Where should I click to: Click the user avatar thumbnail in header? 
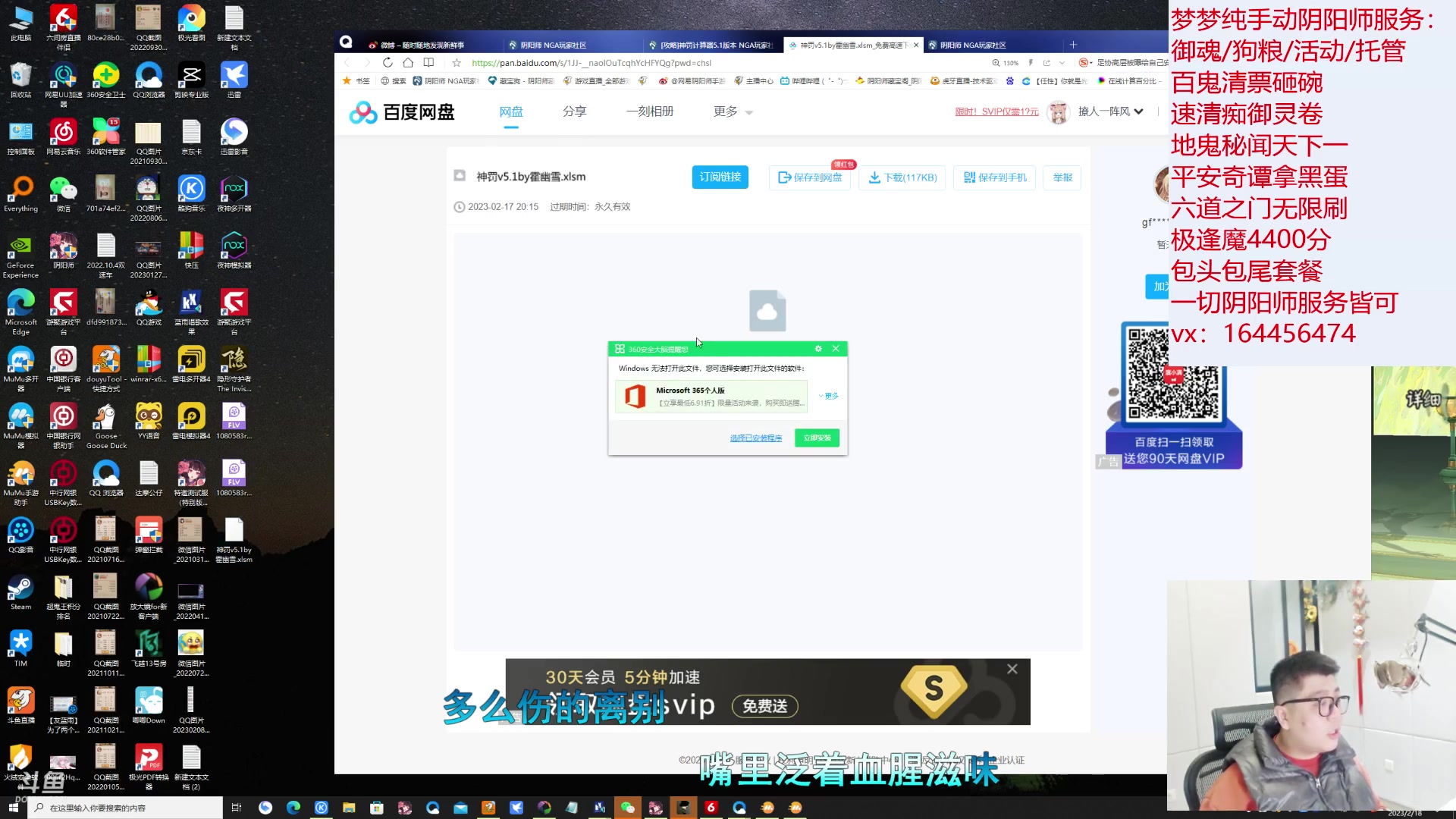click(x=1058, y=111)
